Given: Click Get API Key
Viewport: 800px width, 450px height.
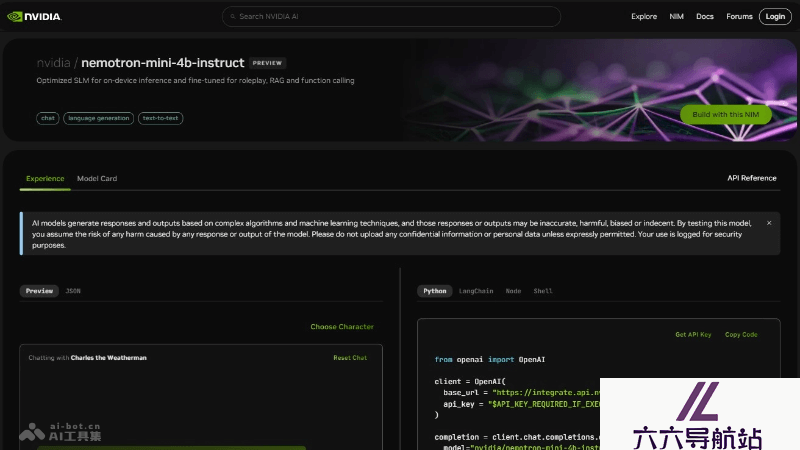Looking at the screenshot, I should click(x=693, y=335).
